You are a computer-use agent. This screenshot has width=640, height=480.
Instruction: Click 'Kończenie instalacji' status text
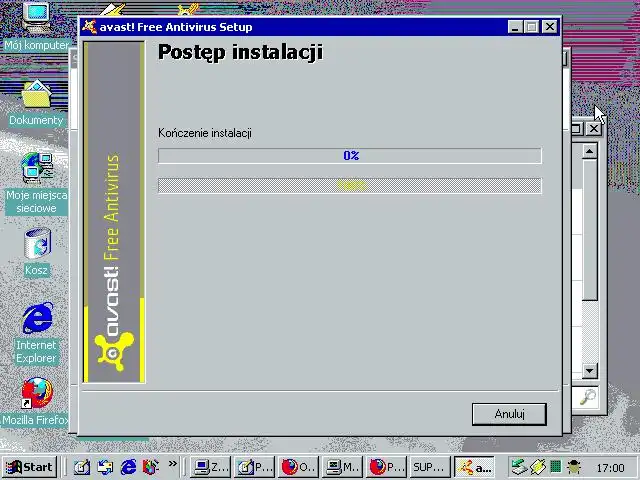(x=205, y=133)
